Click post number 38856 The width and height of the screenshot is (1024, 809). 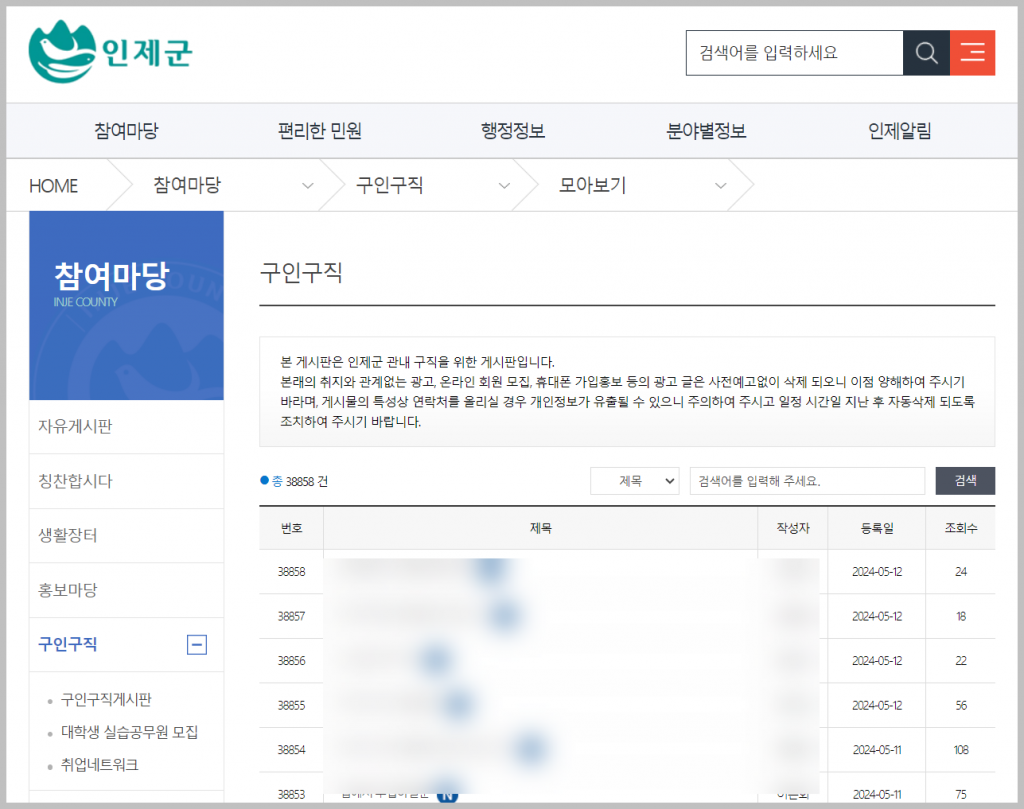coord(291,661)
